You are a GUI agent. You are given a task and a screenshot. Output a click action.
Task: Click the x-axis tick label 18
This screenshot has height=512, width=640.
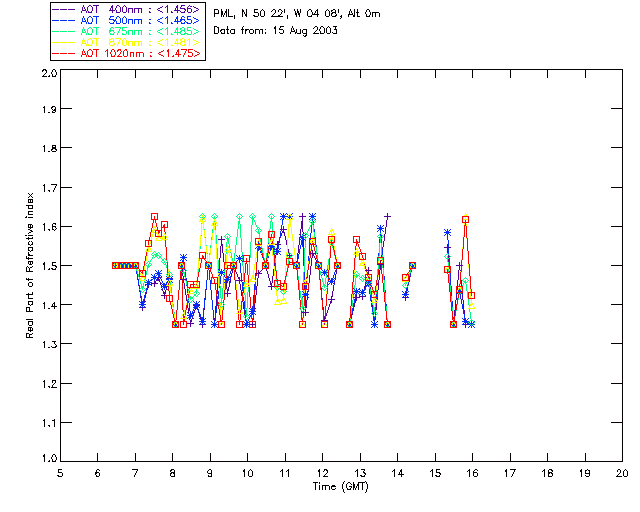[x=547, y=473]
